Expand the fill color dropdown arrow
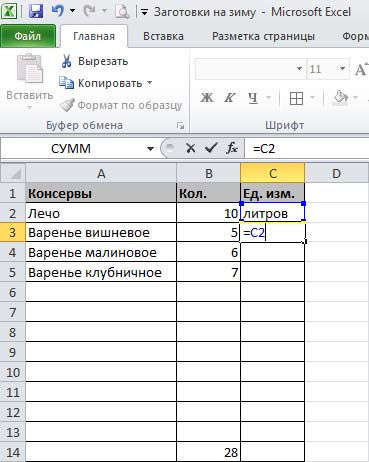369x462 pixels. [x=356, y=98]
